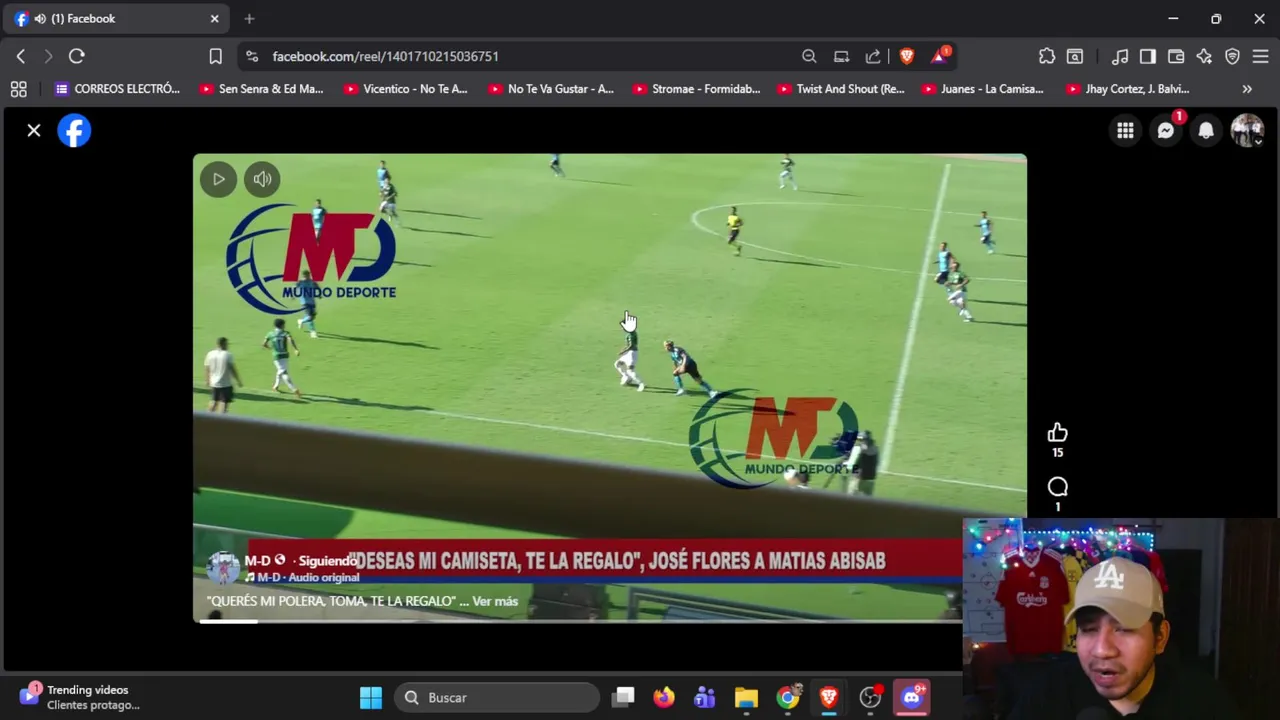Open CORREOS ELECTRÓ... bookmark

click(117, 89)
